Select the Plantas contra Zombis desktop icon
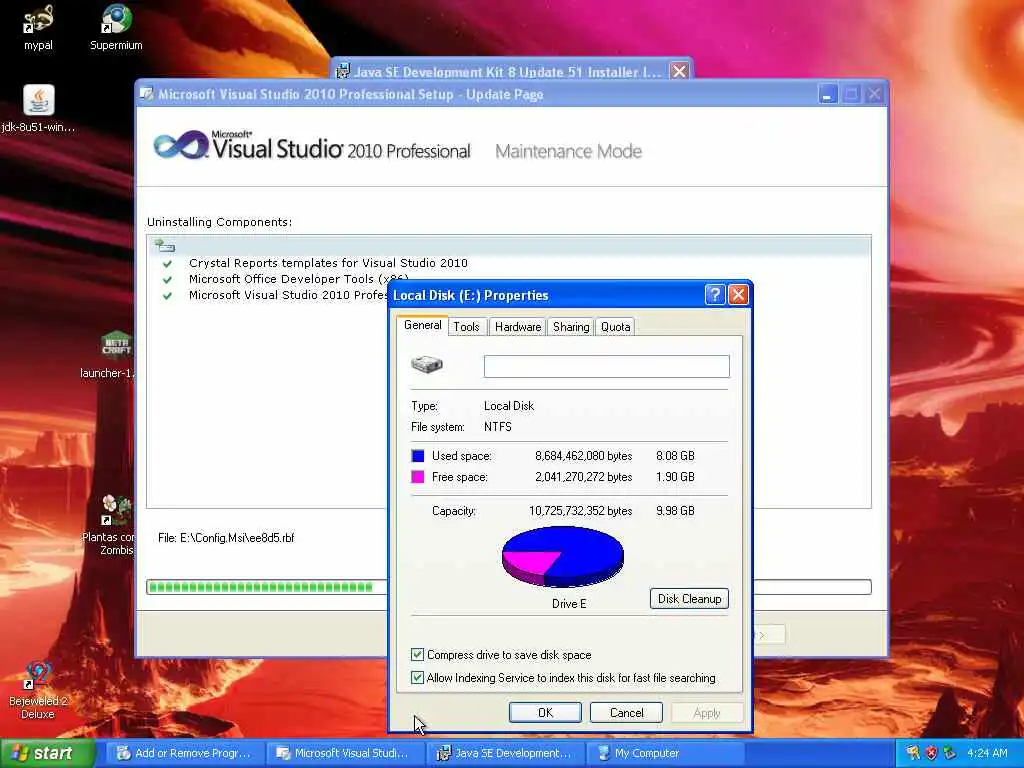 (x=116, y=525)
